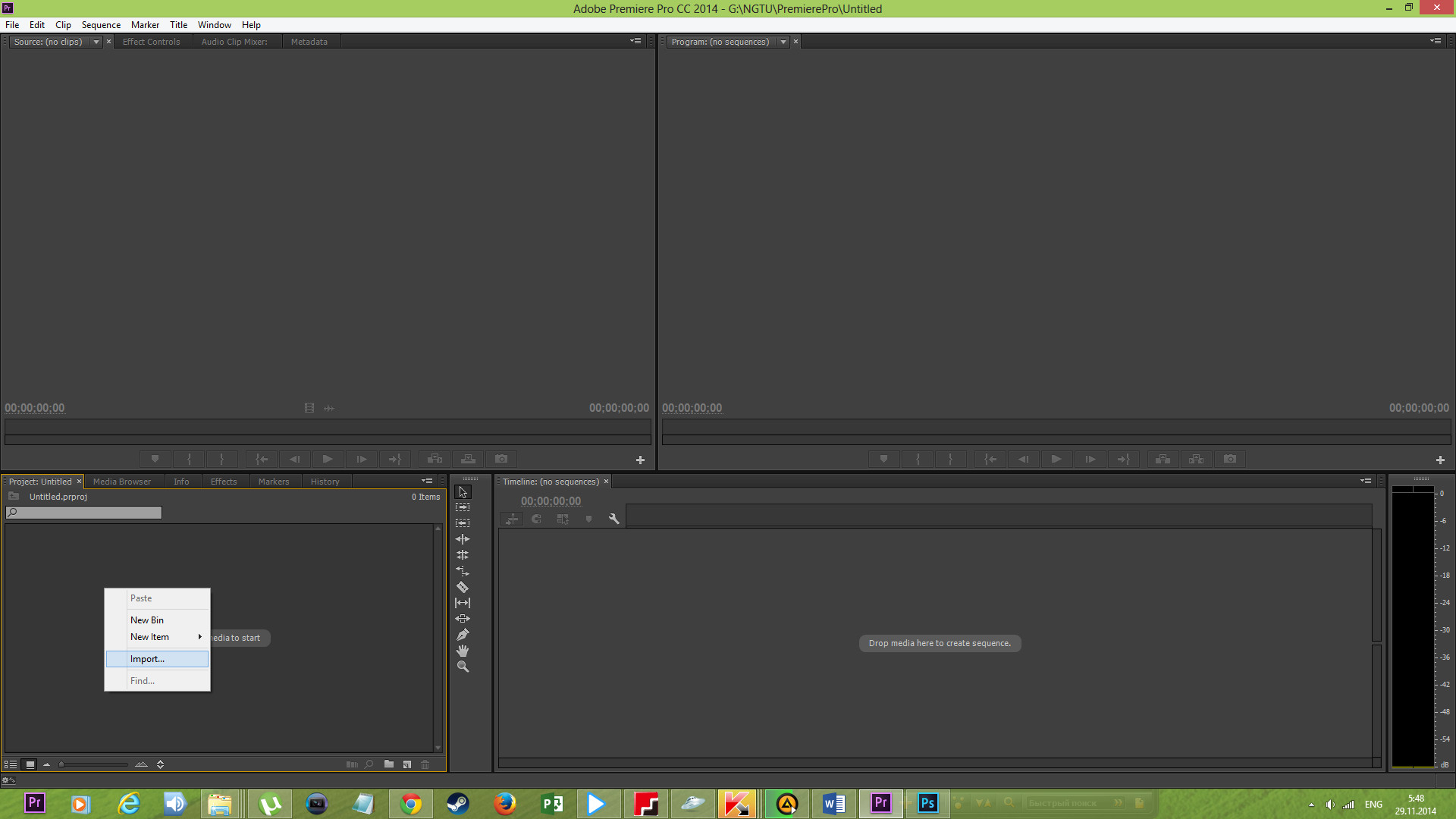Viewport: 1456px width, 819px height.
Task: Click the Project panel search field
Action: (83, 513)
